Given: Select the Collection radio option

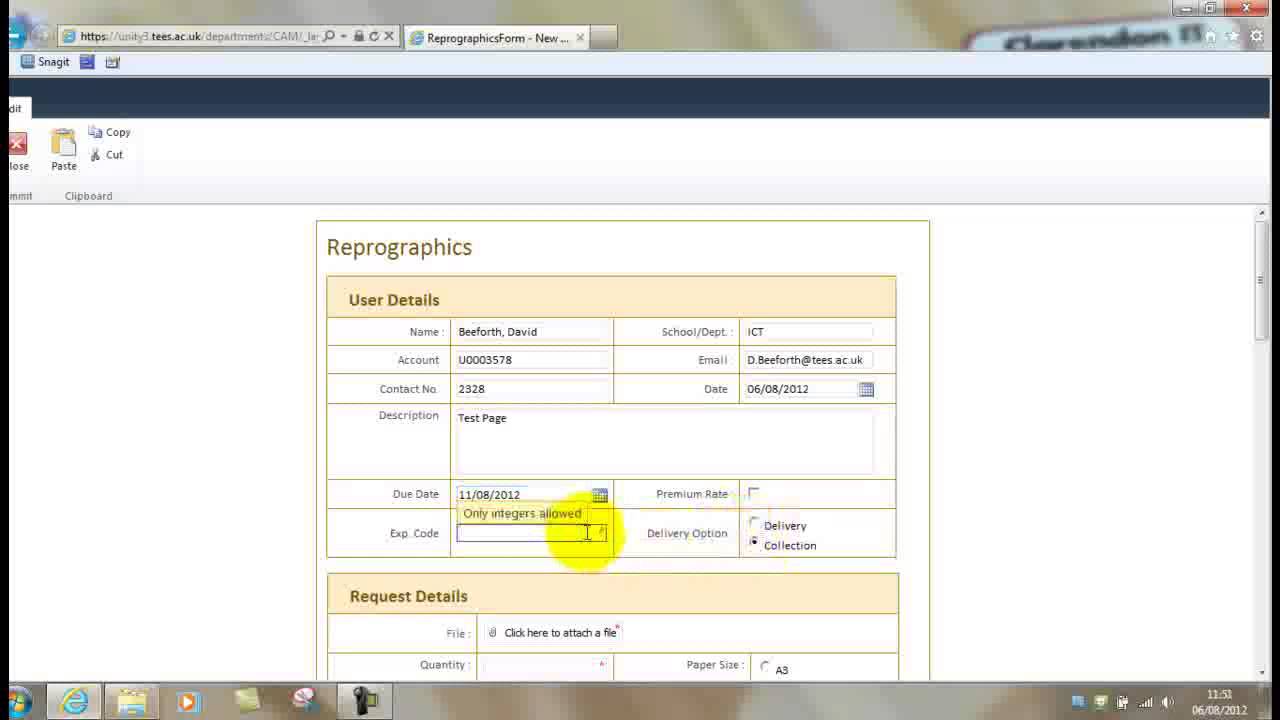Looking at the screenshot, I should coord(755,542).
